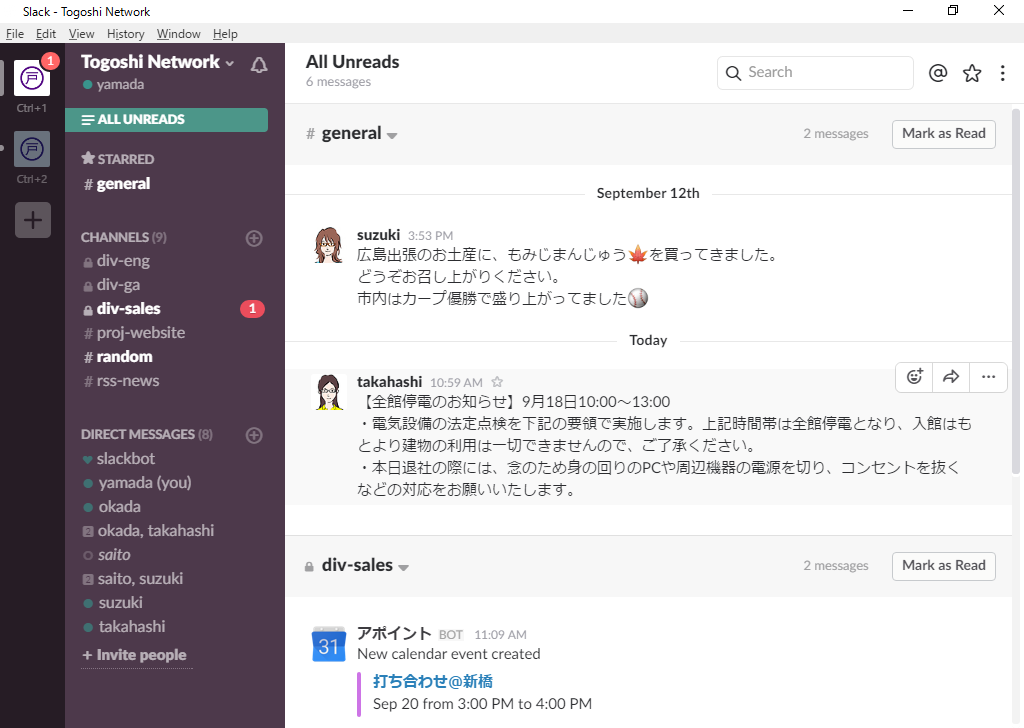Open starred items with star icon
This screenshot has width=1024, height=728.
(x=972, y=73)
